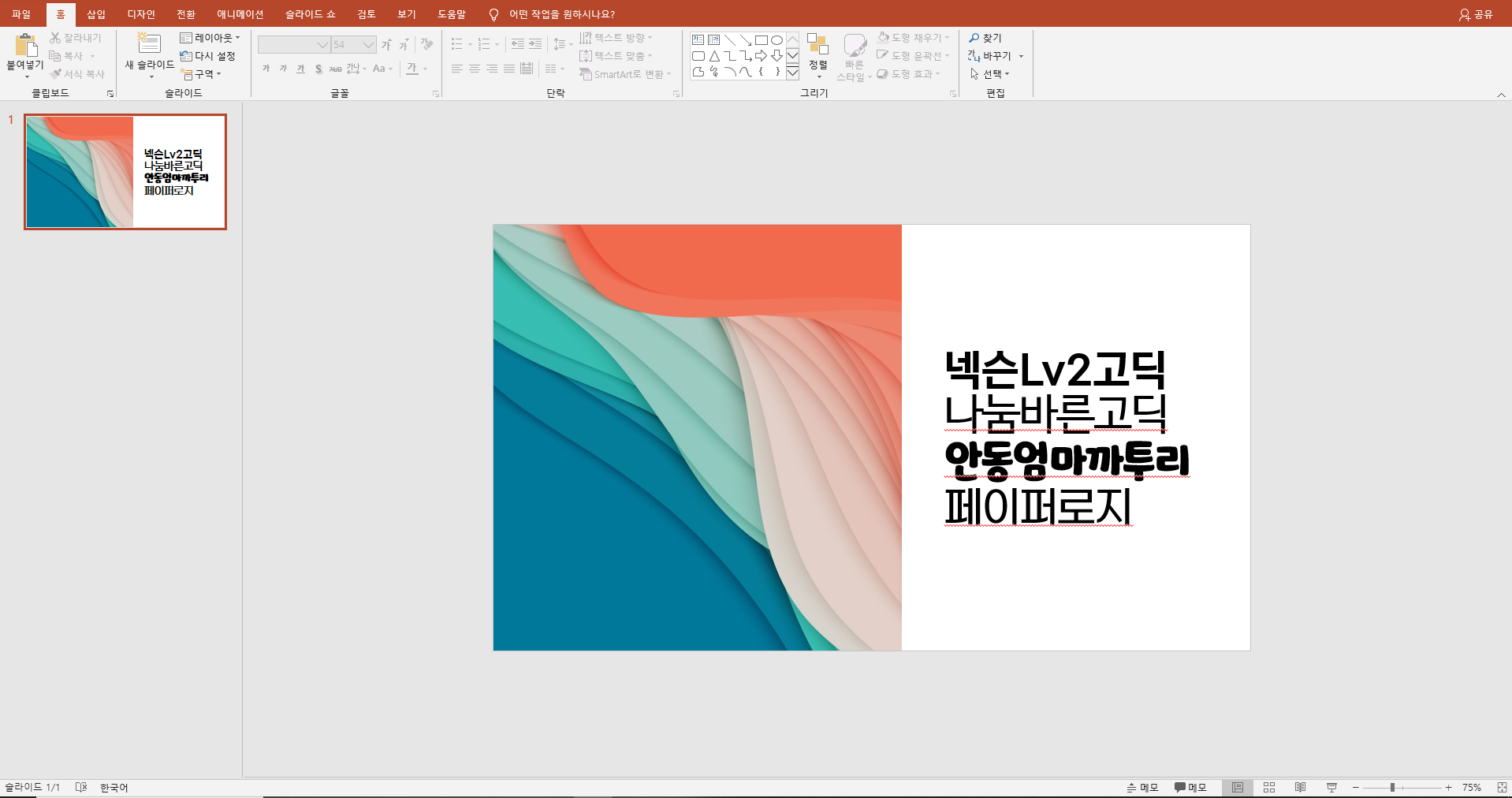Switch to the Slide Show (슬라이드 쇼) tab
The image size is (1512, 798).
[x=311, y=14]
